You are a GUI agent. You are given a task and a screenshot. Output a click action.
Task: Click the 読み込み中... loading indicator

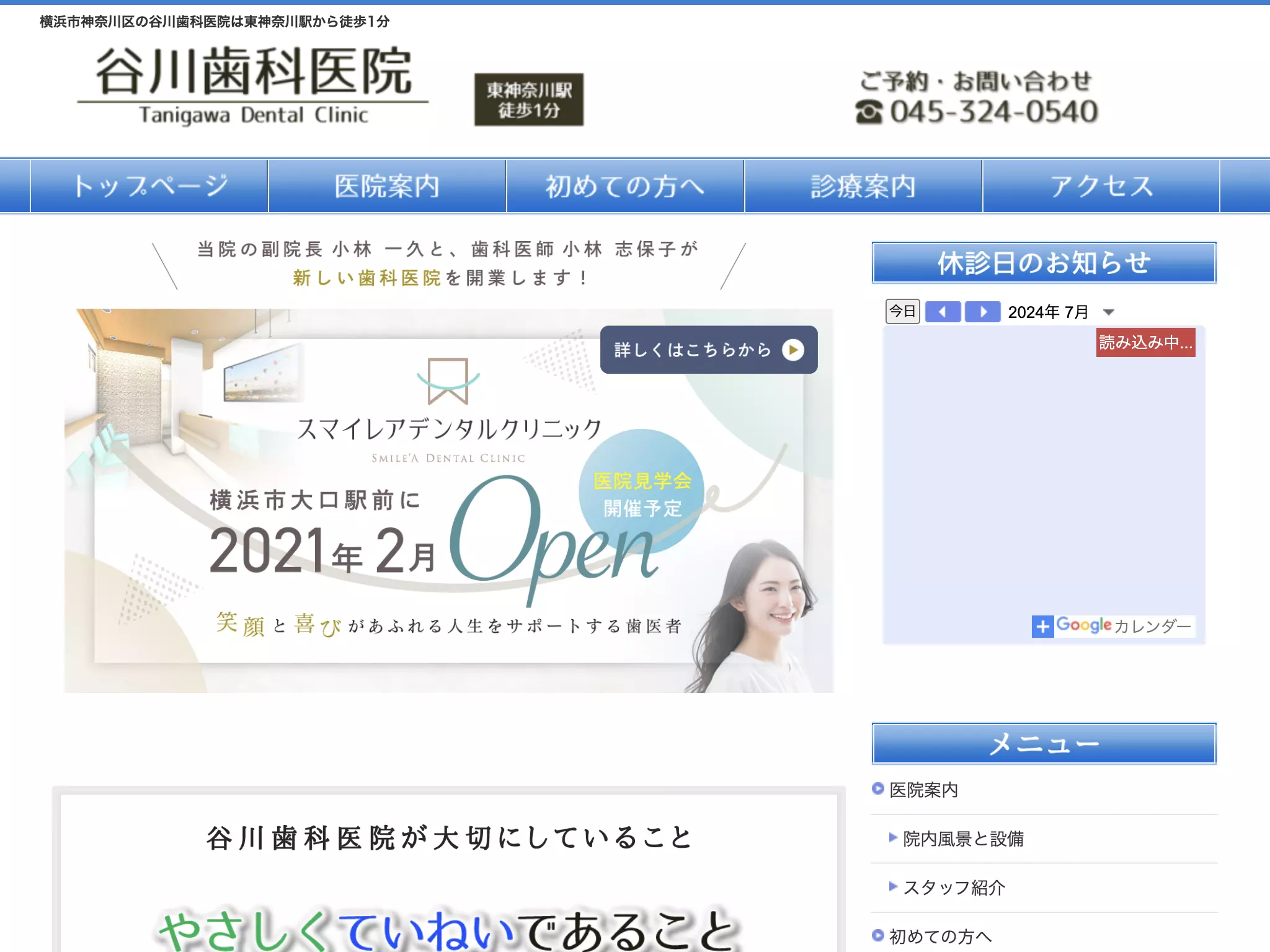pos(1145,342)
